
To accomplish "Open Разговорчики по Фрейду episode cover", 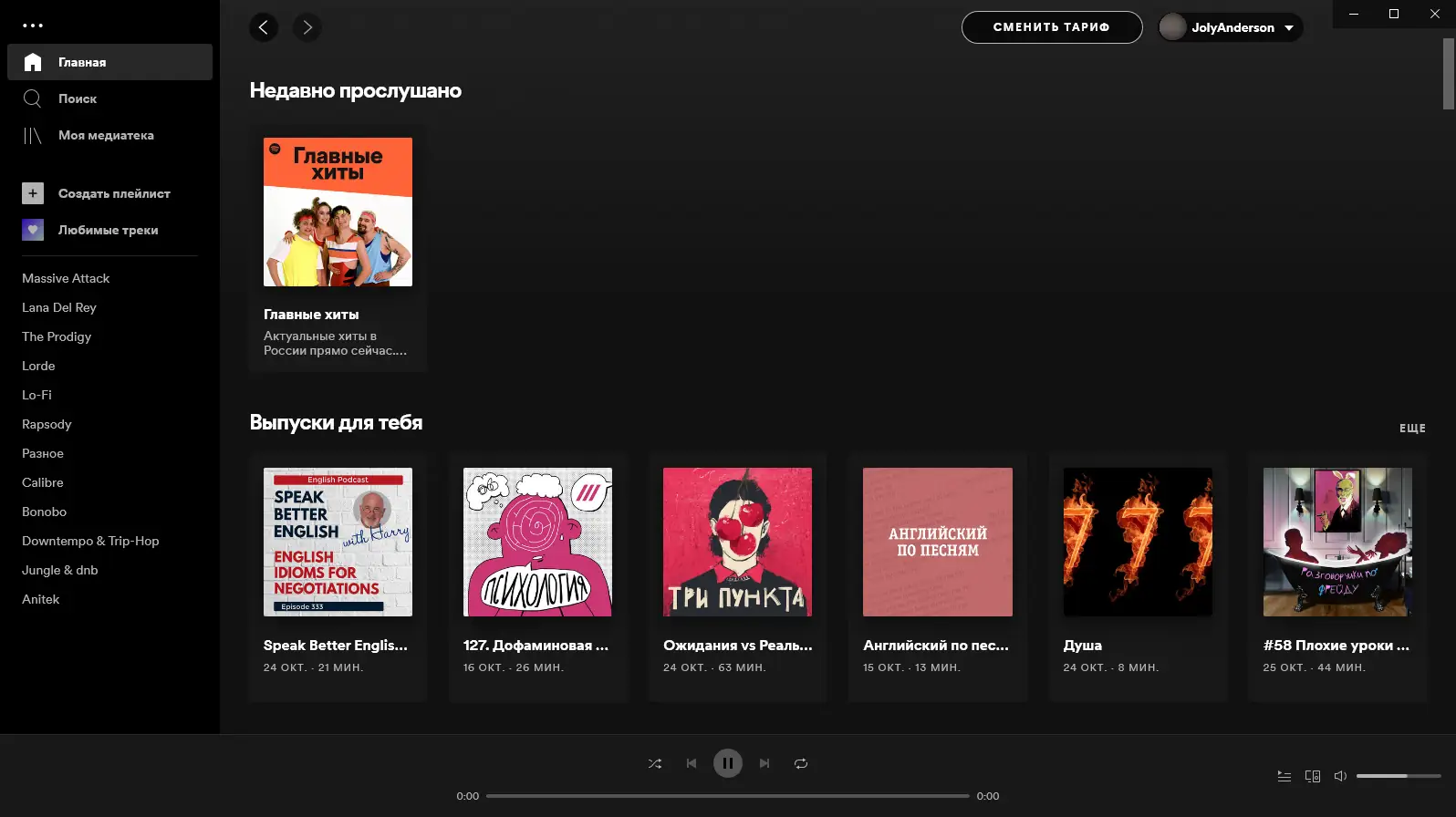I will pyautogui.click(x=1337, y=542).
